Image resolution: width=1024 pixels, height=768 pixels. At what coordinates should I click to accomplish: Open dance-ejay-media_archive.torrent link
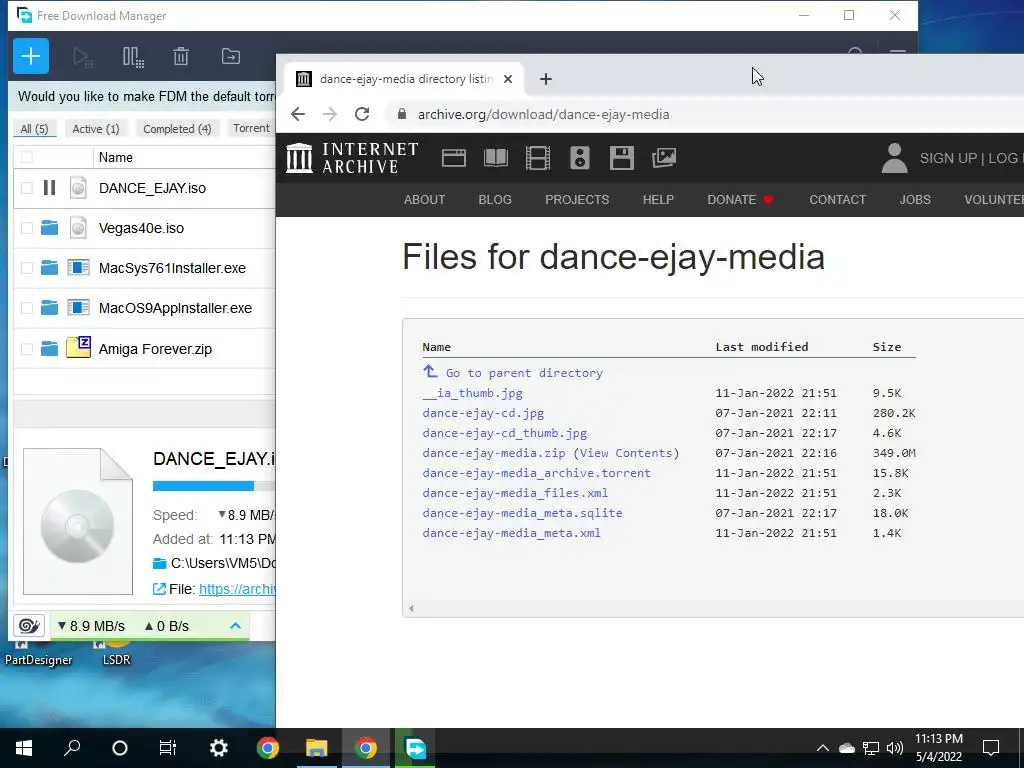[537, 473]
